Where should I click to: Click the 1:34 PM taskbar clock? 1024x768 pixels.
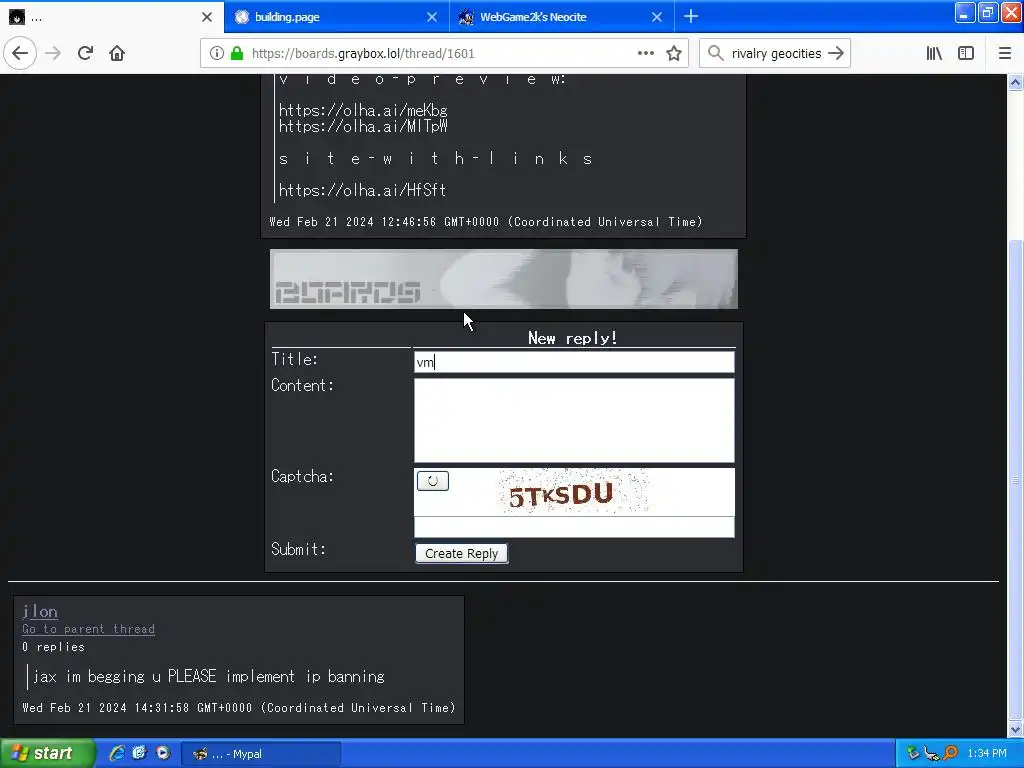(x=987, y=754)
